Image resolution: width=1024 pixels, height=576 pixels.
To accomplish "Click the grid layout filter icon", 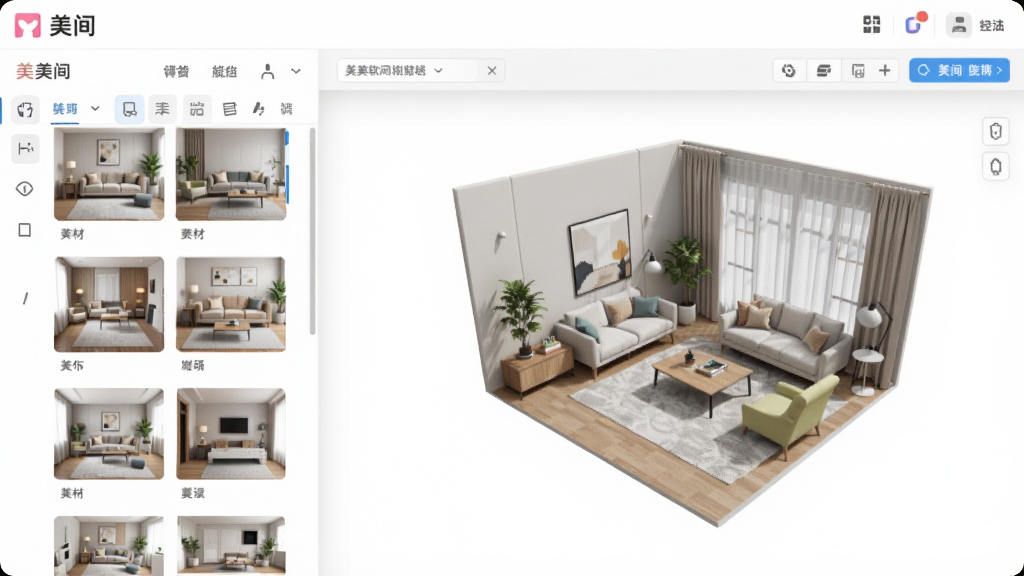I will pos(197,108).
